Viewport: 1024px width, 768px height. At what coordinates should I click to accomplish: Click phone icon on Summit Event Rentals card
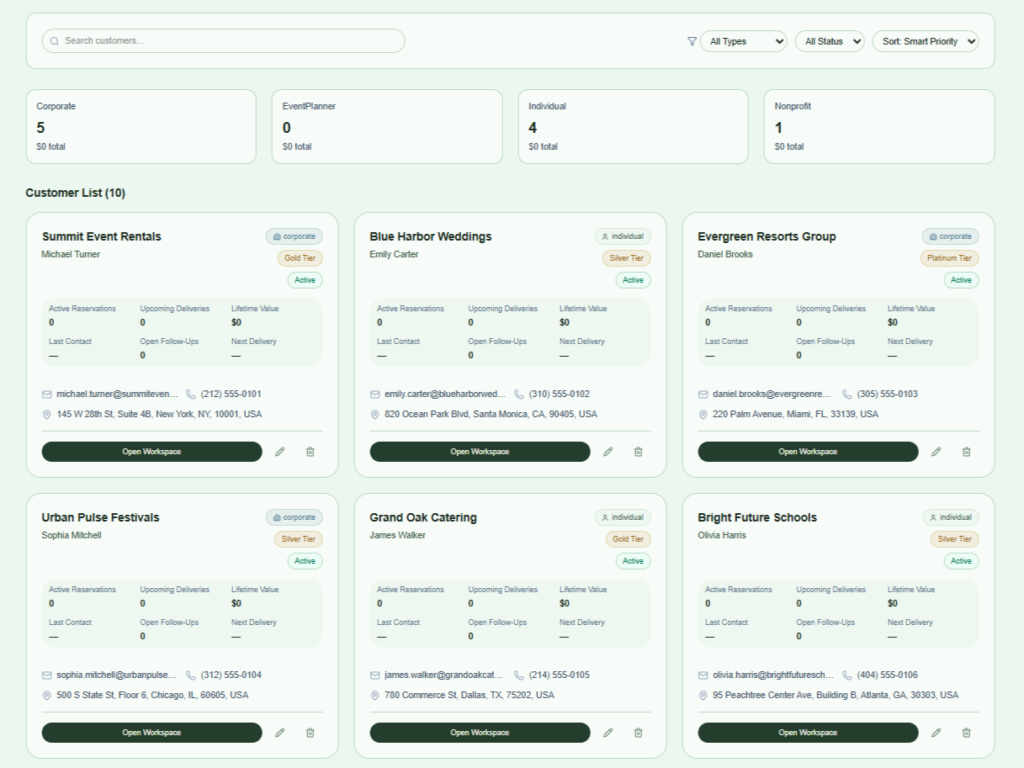pos(191,394)
